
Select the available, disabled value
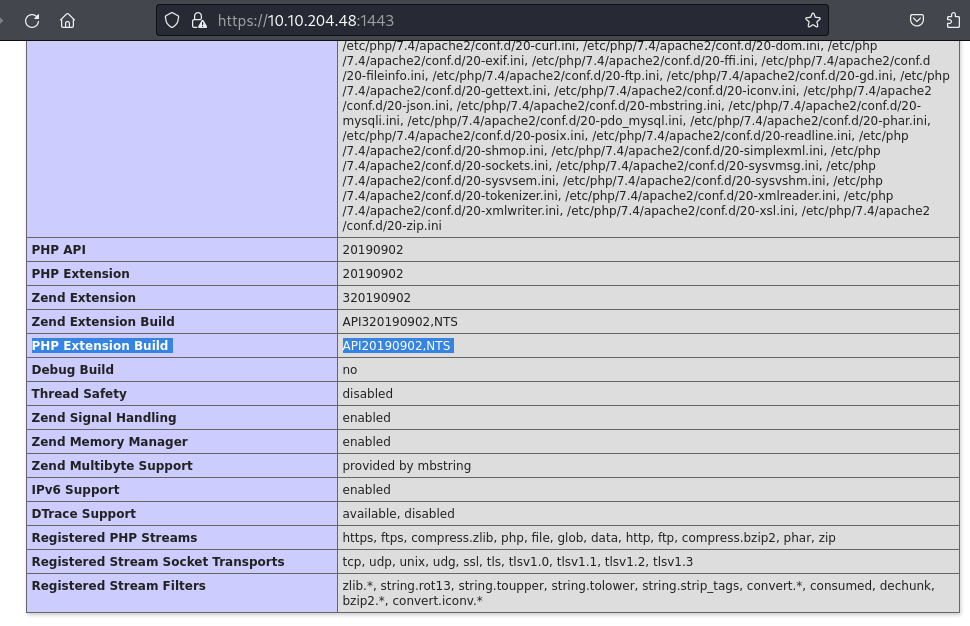coord(398,513)
